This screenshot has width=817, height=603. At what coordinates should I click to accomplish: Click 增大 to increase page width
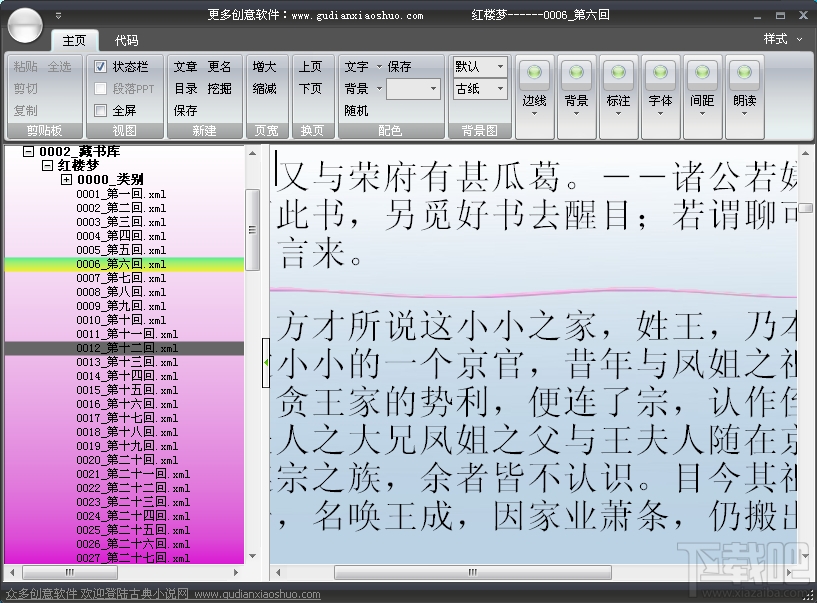pyautogui.click(x=265, y=67)
